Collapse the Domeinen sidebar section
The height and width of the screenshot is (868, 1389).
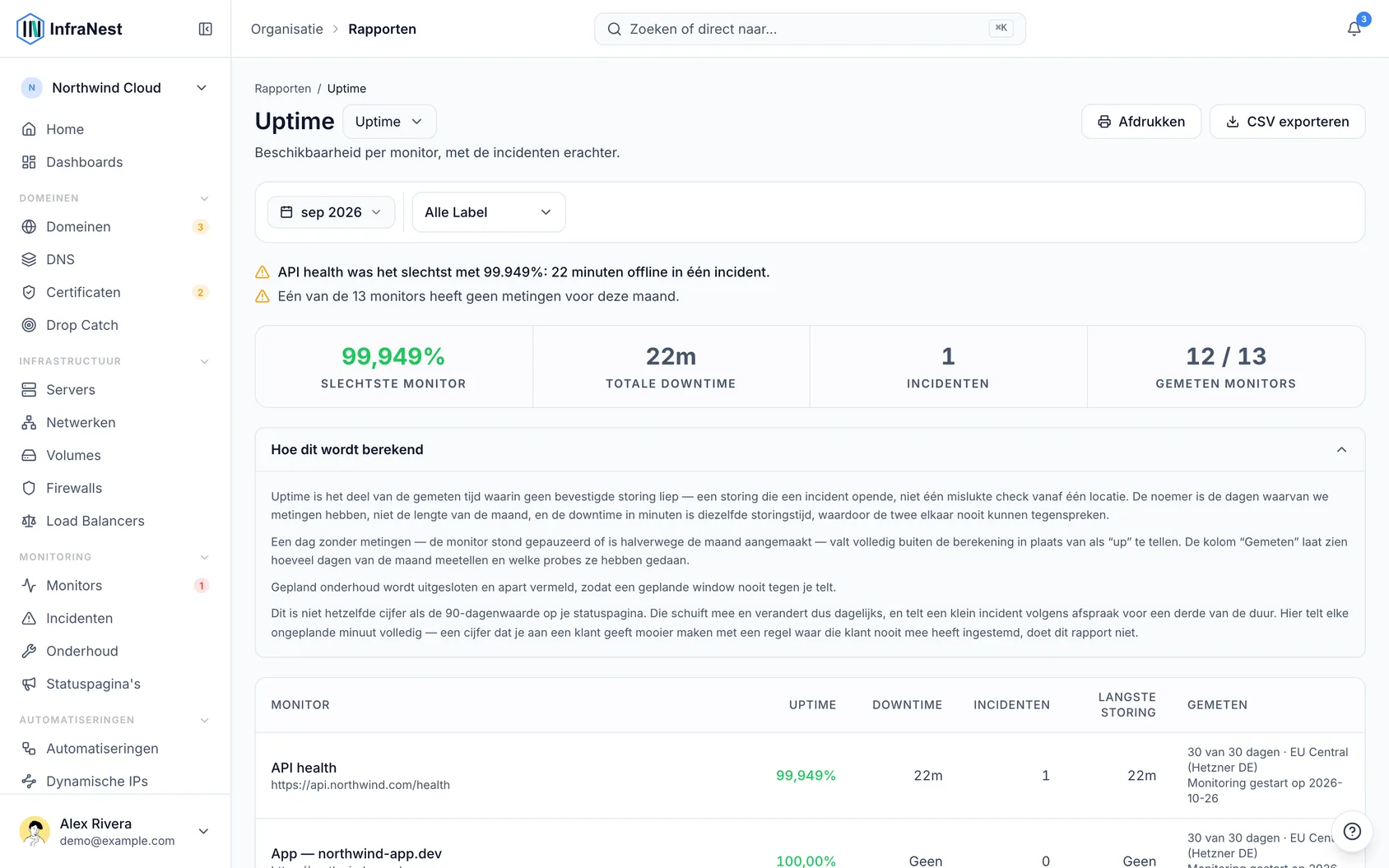[205, 198]
